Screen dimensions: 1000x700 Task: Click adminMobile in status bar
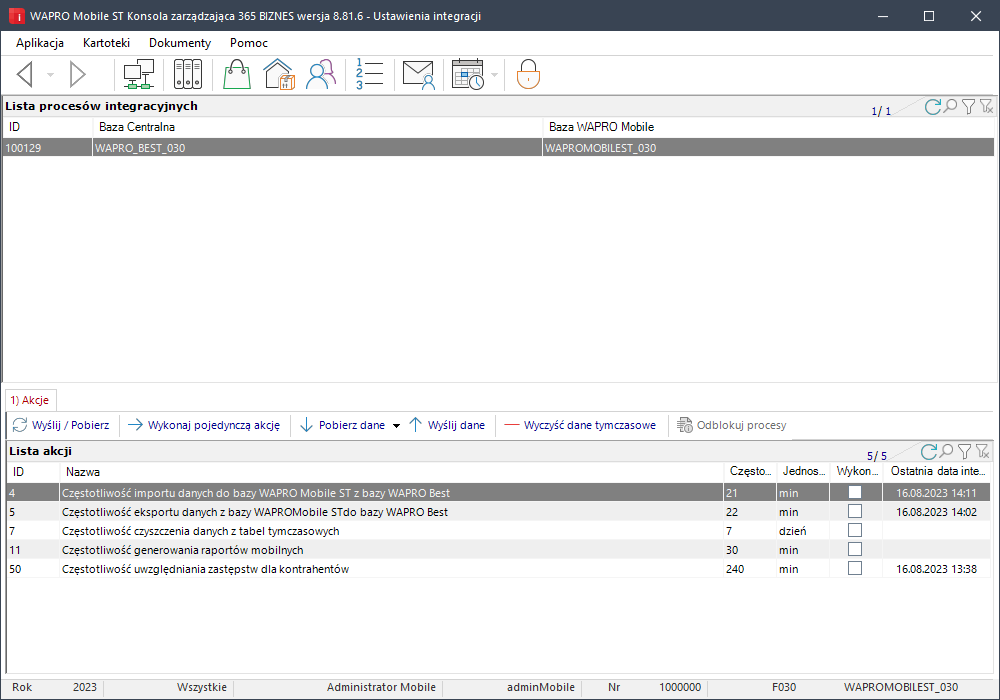pos(541,687)
